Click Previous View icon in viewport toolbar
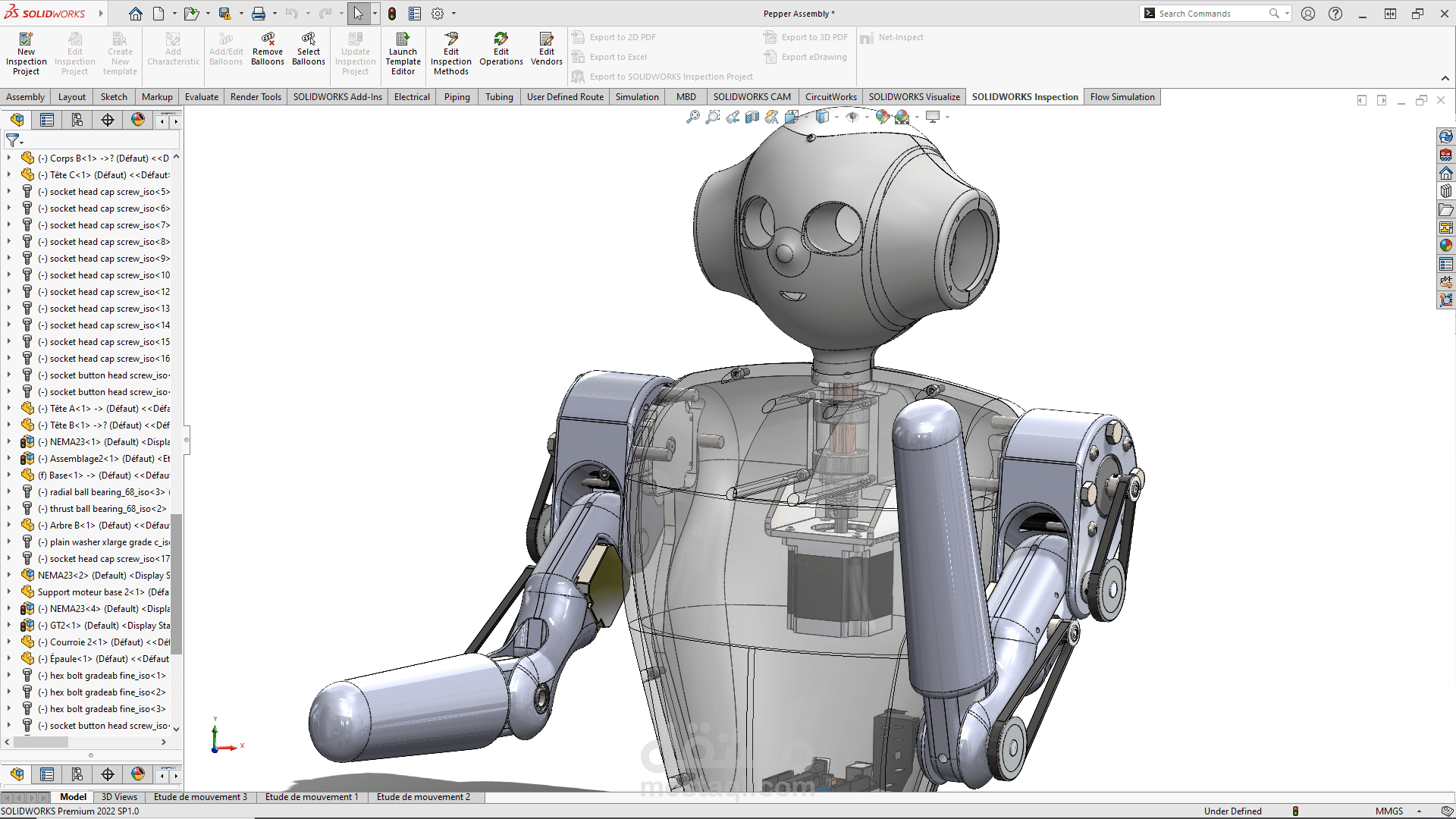This screenshot has width=1456, height=819. pyautogui.click(x=733, y=117)
